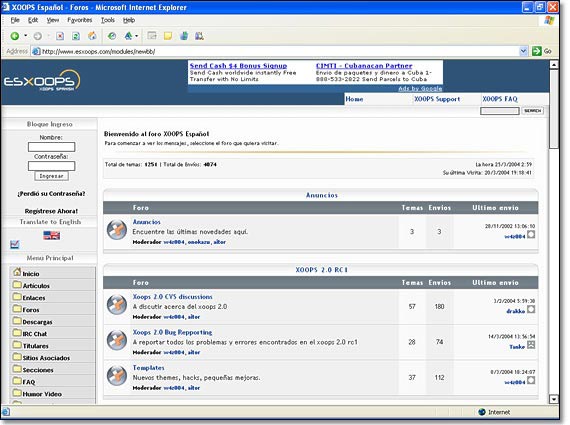Viewport: 570px width, 425px height.
Task: Stop page loading with the Stop icon
Action: pos(60,36)
